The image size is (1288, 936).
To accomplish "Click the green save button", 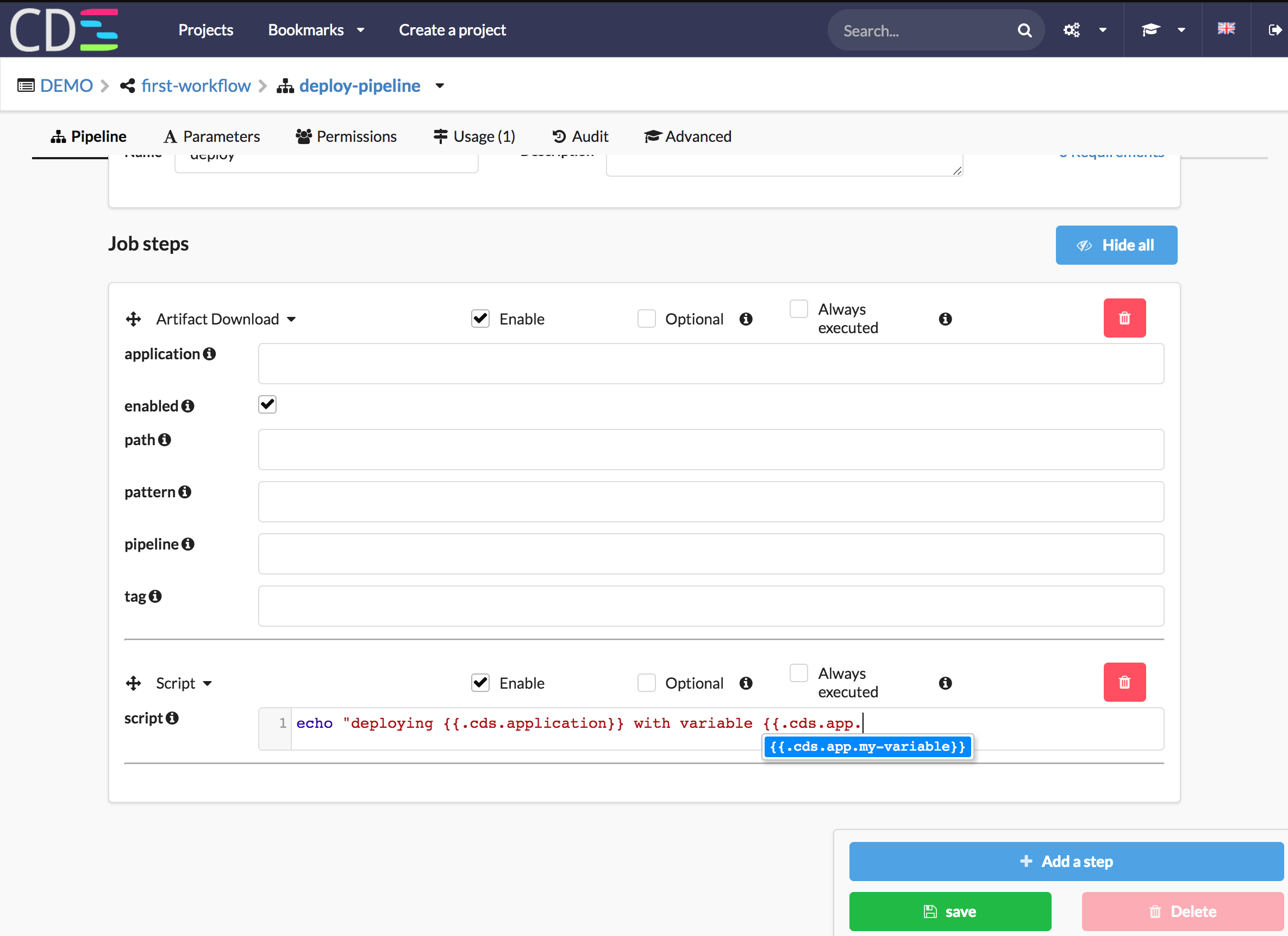I will click(x=949, y=911).
